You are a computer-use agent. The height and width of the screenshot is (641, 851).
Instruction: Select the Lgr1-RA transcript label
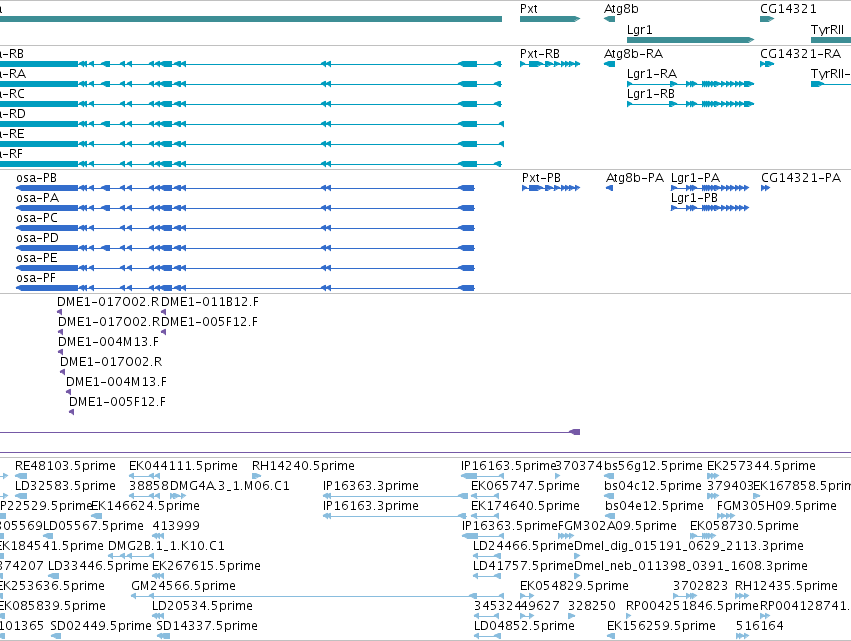click(x=652, y=74)
